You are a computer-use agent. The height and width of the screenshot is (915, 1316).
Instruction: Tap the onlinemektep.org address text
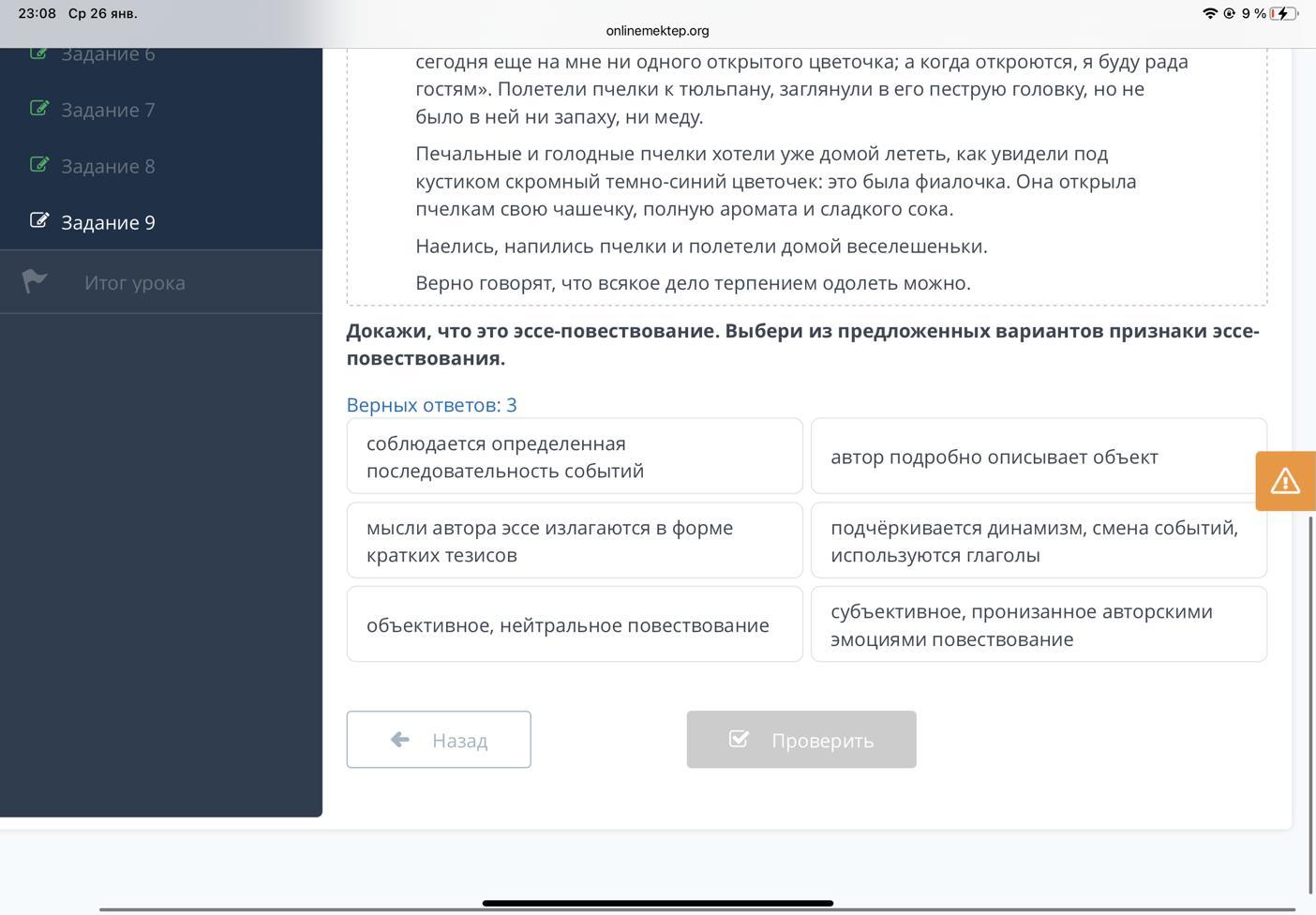tap(657, 30)
